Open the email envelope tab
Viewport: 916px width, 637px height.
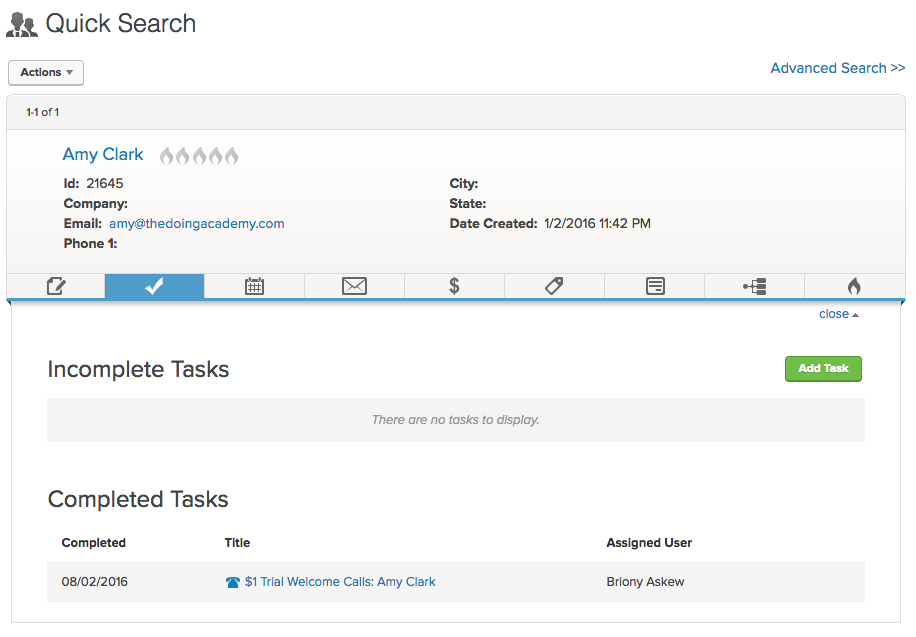point(354,286)
